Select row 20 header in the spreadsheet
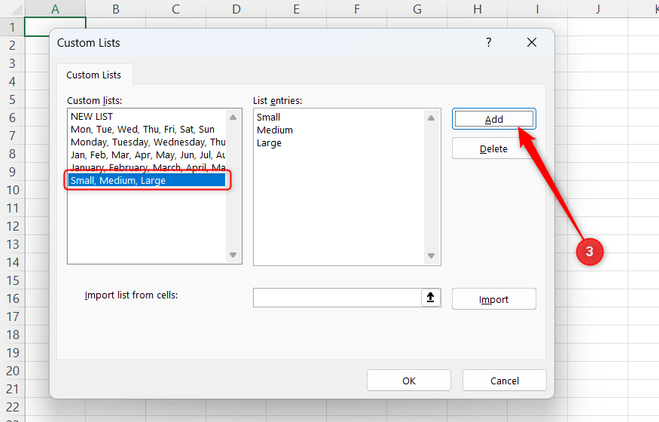The height and width of the screenshot is (422, 659). (x=12, y=371)
